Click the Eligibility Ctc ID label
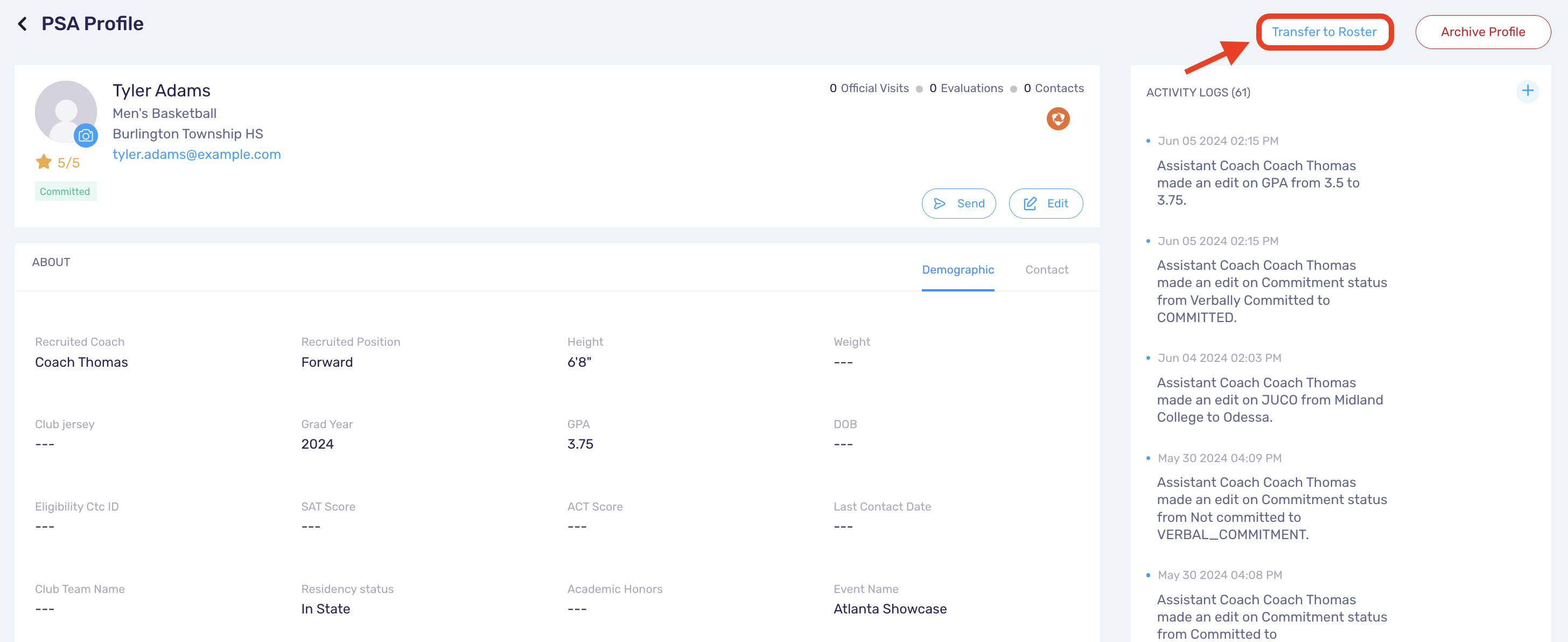The width and height of the screenshot is (1568, 642). coord(76,507)
